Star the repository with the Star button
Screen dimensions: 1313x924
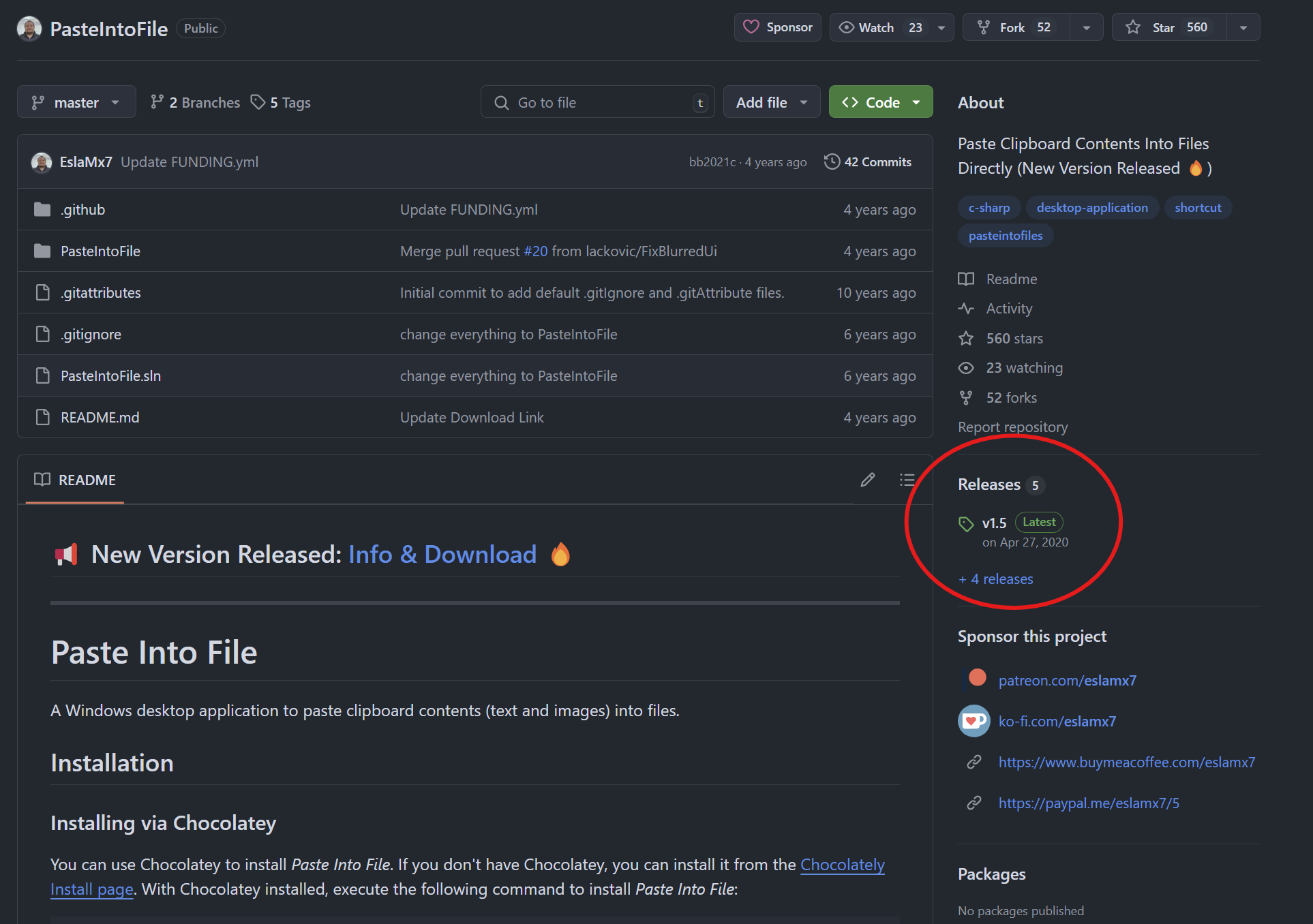click(x=1169, y=27)
